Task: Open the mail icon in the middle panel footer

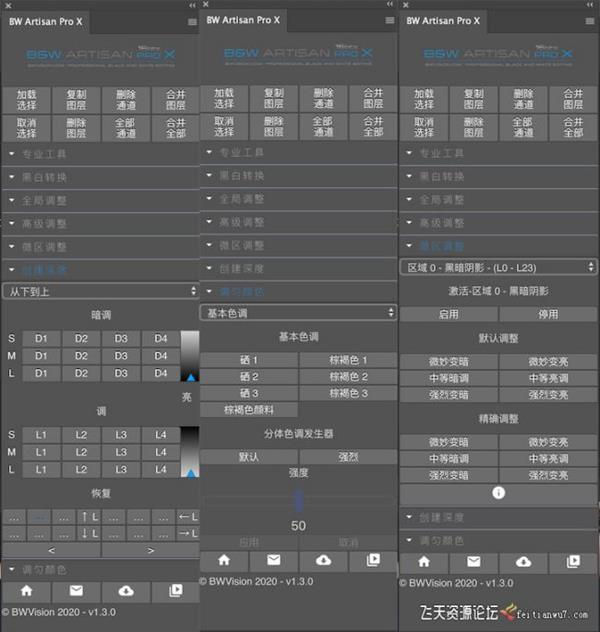Action: pos(274,560)
